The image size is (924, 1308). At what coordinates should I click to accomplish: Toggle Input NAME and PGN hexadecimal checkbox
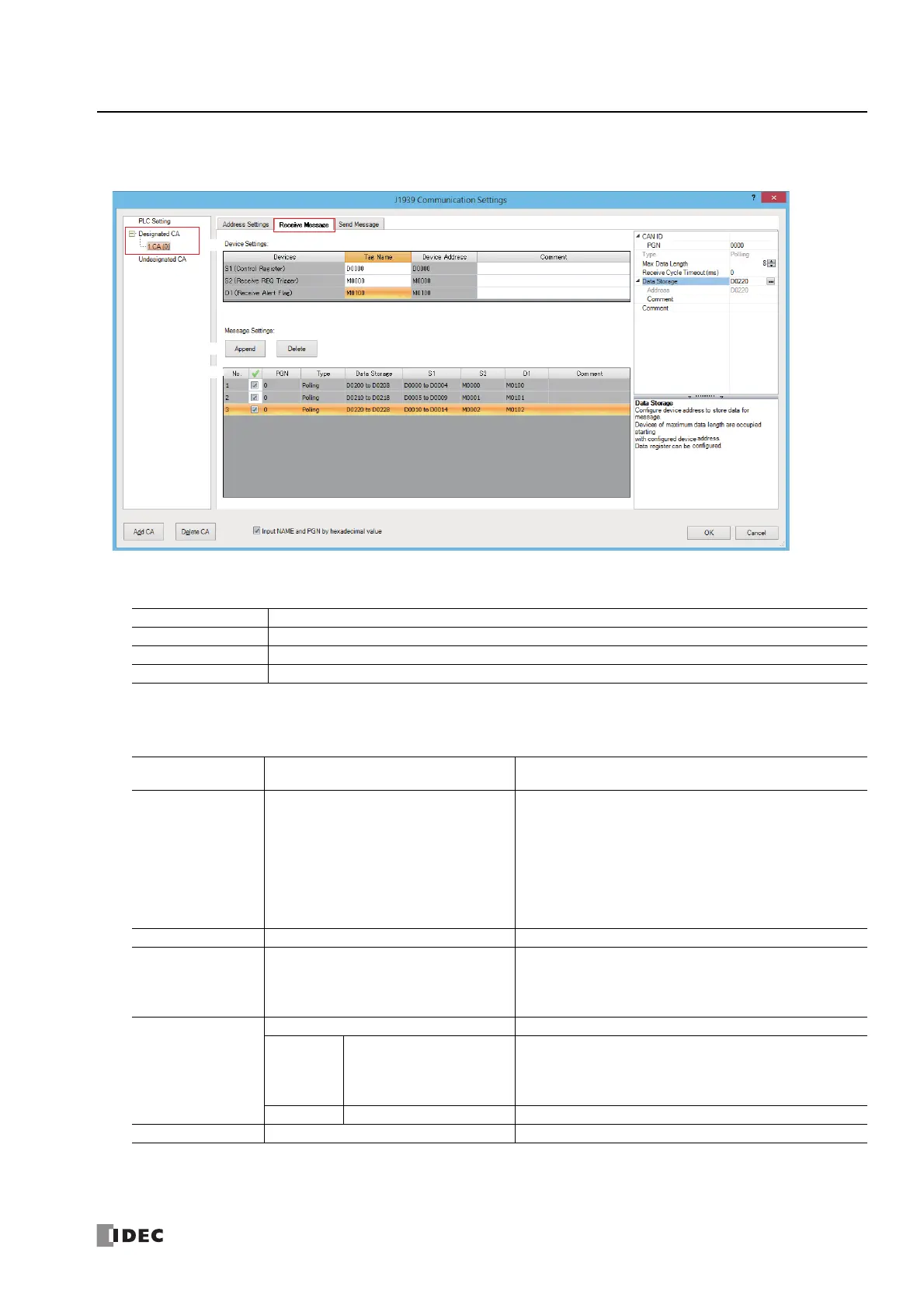[256, 531]
